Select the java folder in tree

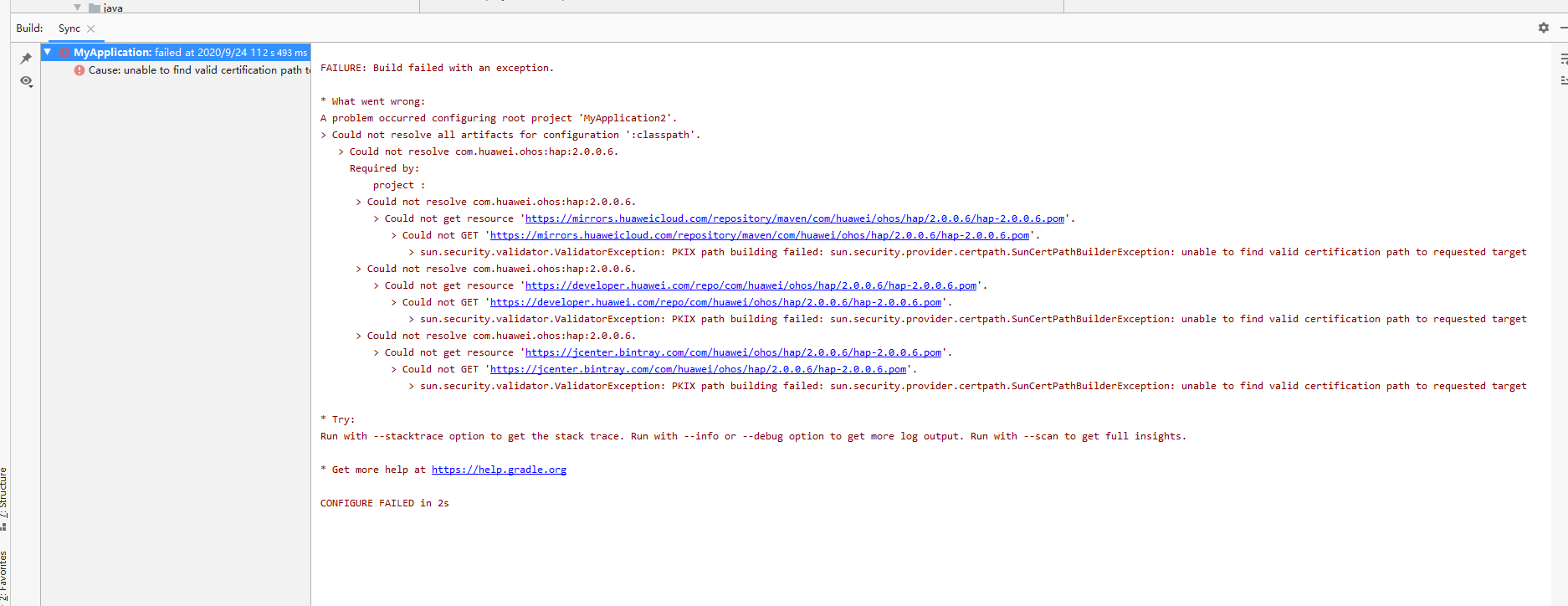point(106,8)
